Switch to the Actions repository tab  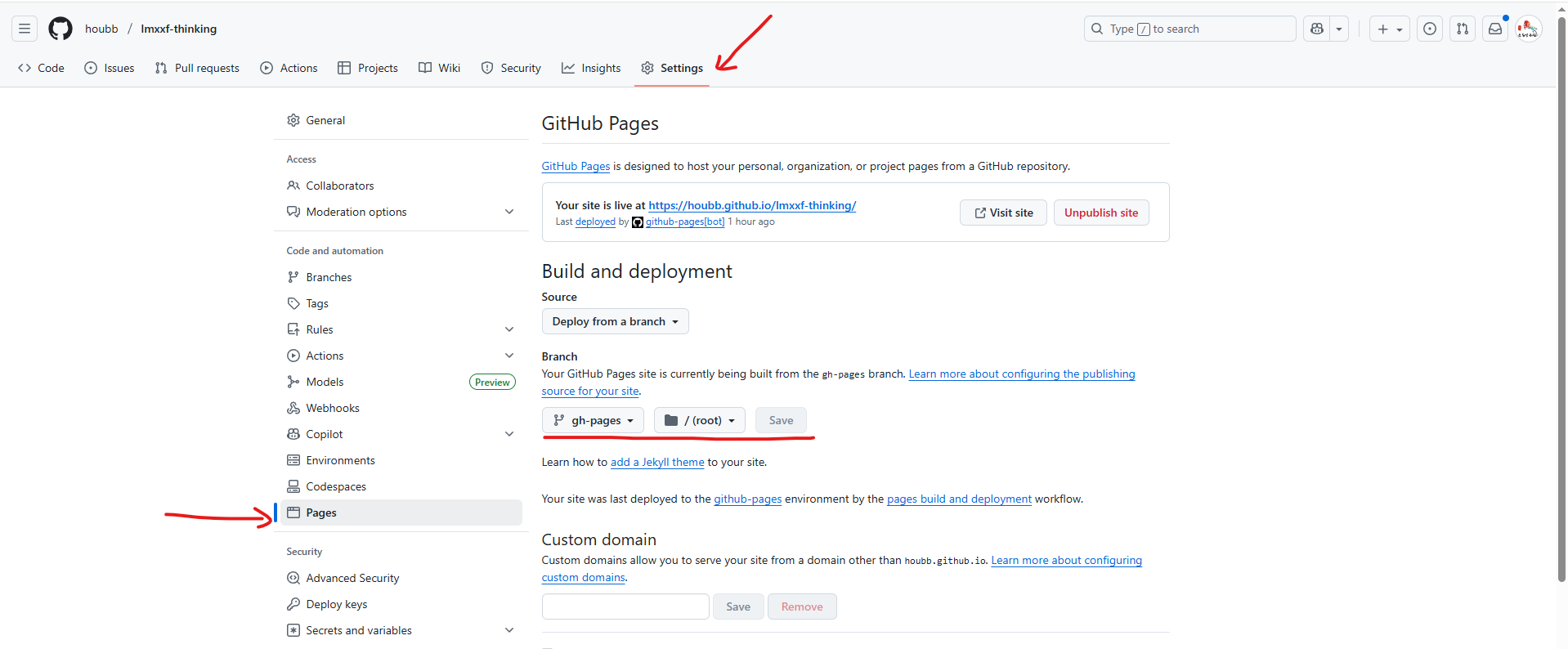[289, 68]
